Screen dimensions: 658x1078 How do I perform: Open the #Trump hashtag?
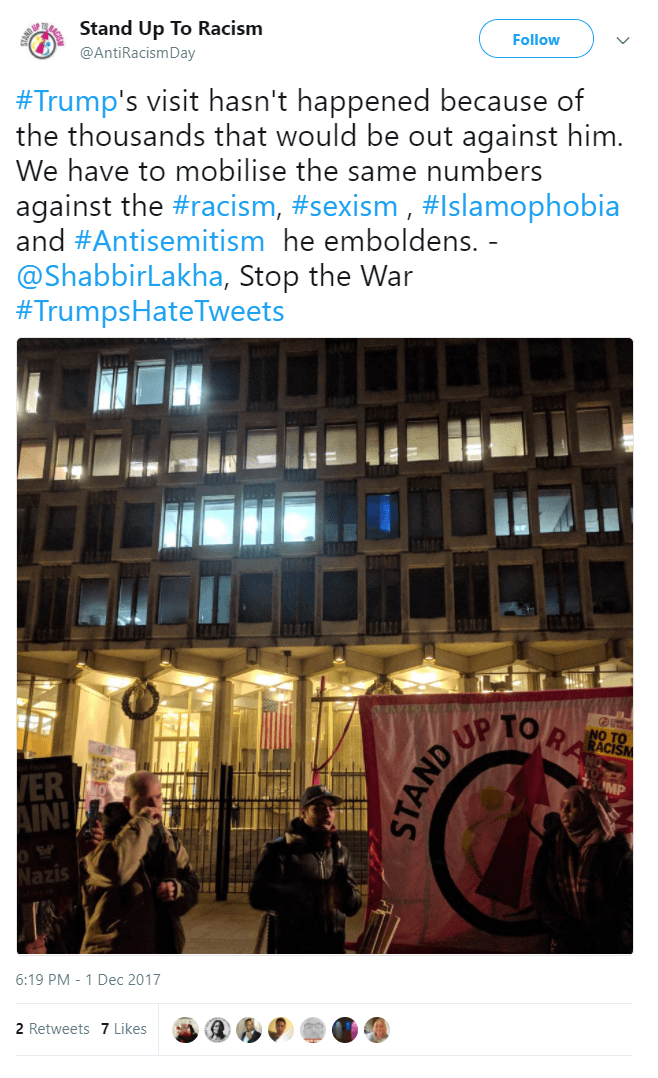67,101
